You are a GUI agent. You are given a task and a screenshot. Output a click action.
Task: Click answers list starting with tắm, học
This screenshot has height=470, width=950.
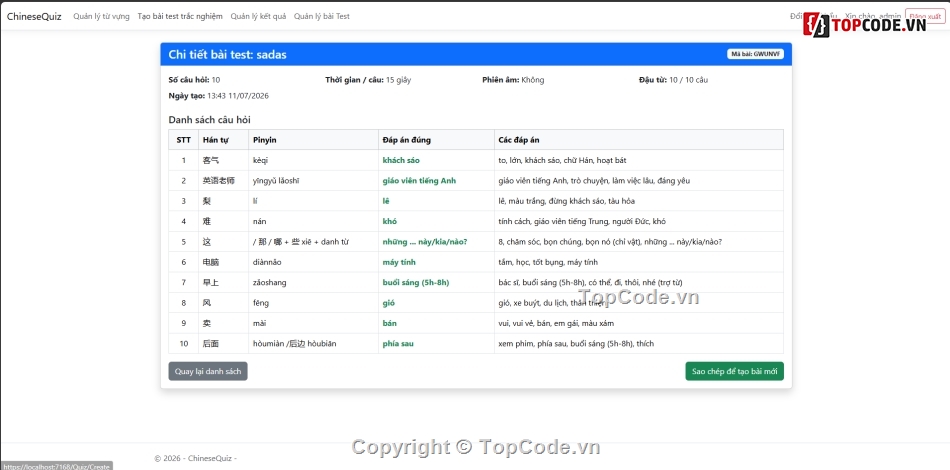[548, 262]
